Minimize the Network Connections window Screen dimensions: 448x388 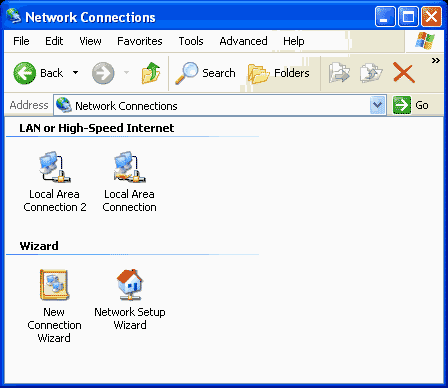click(x=385, y=16)
